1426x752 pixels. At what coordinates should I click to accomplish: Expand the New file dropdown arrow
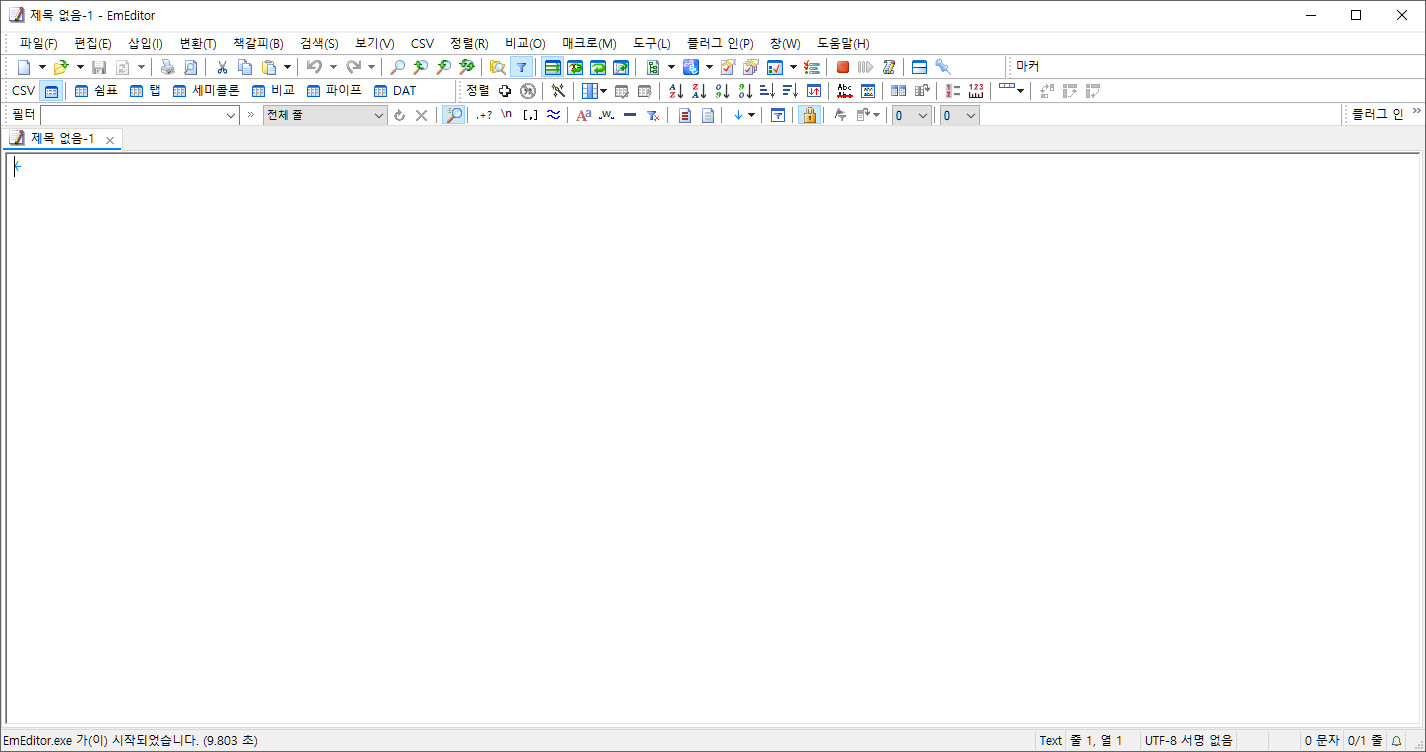pyautogui.click(x=42, y=67)
